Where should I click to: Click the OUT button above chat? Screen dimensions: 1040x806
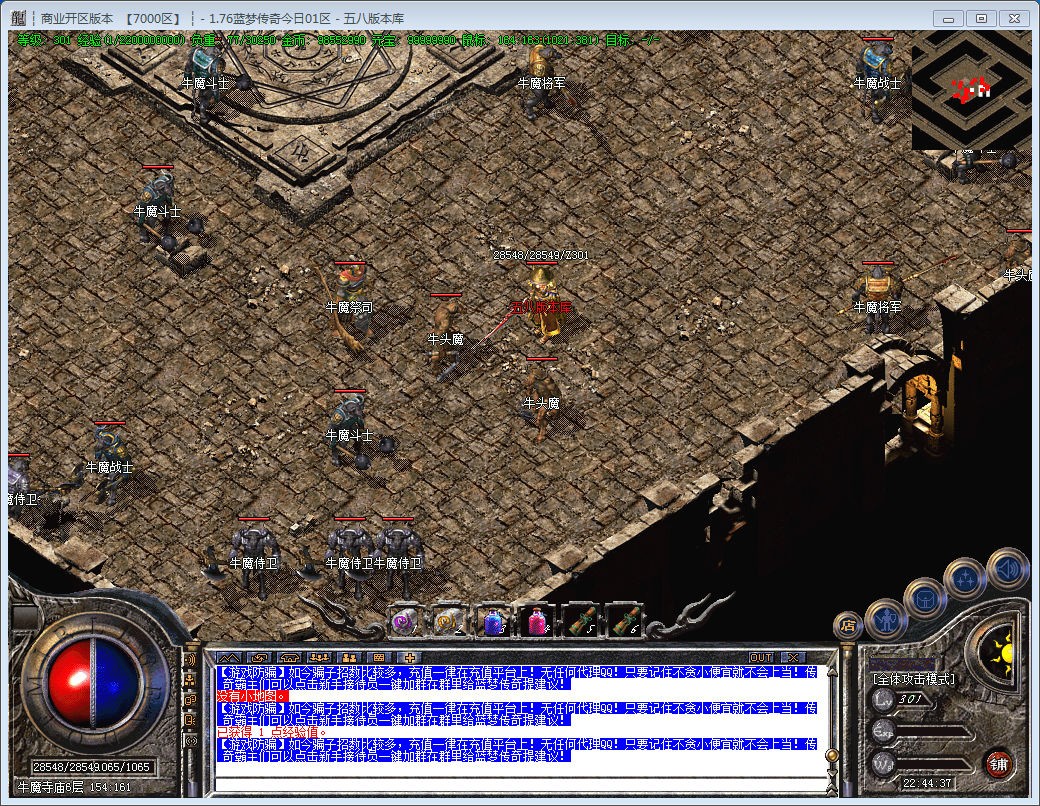point(761,657)
